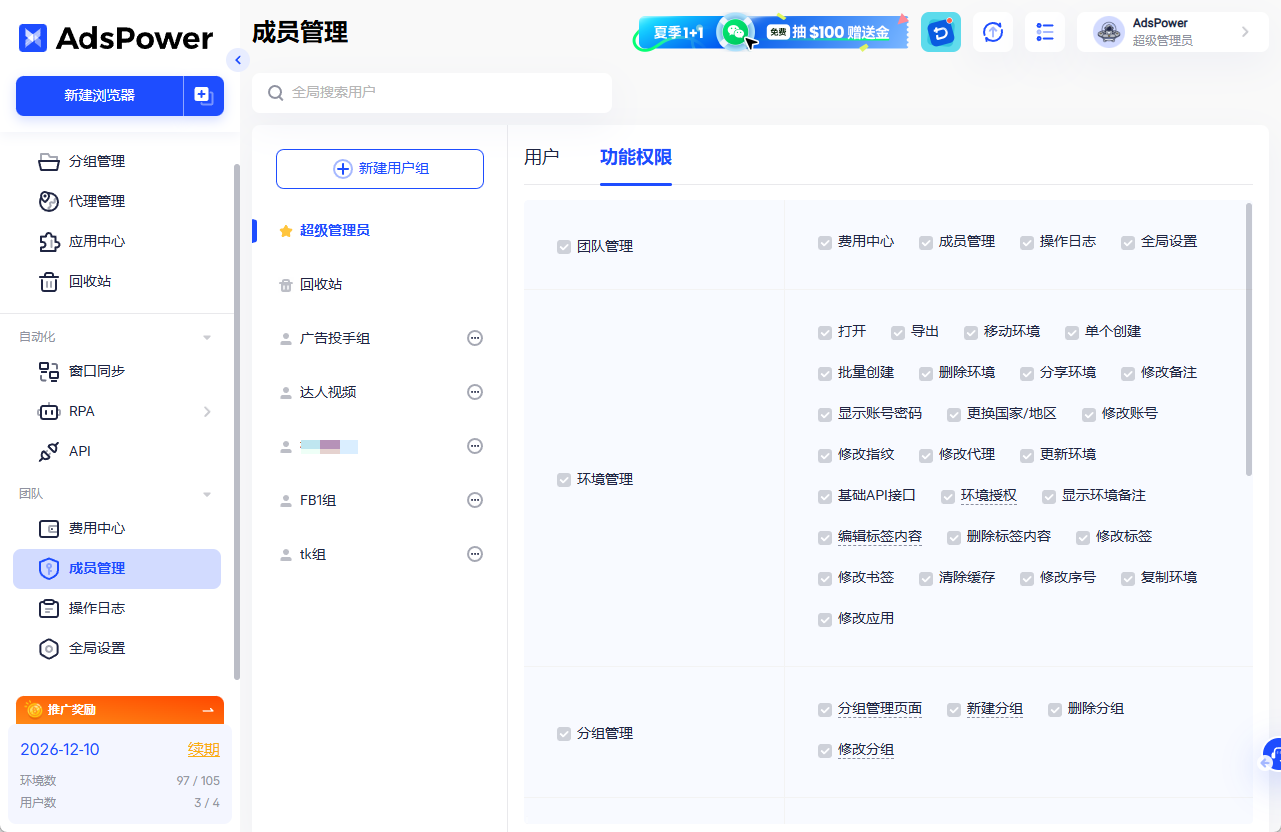Switch to the 用户 tab
This screenshot has height=832, width=1281.
(541, 157)
